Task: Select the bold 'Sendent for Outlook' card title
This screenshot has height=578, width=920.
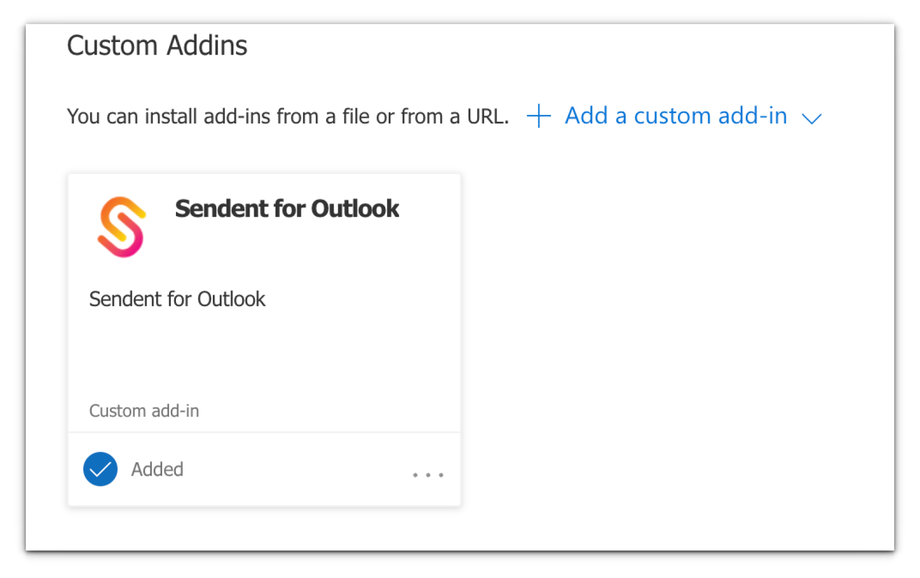Action: tap(287, 209)
